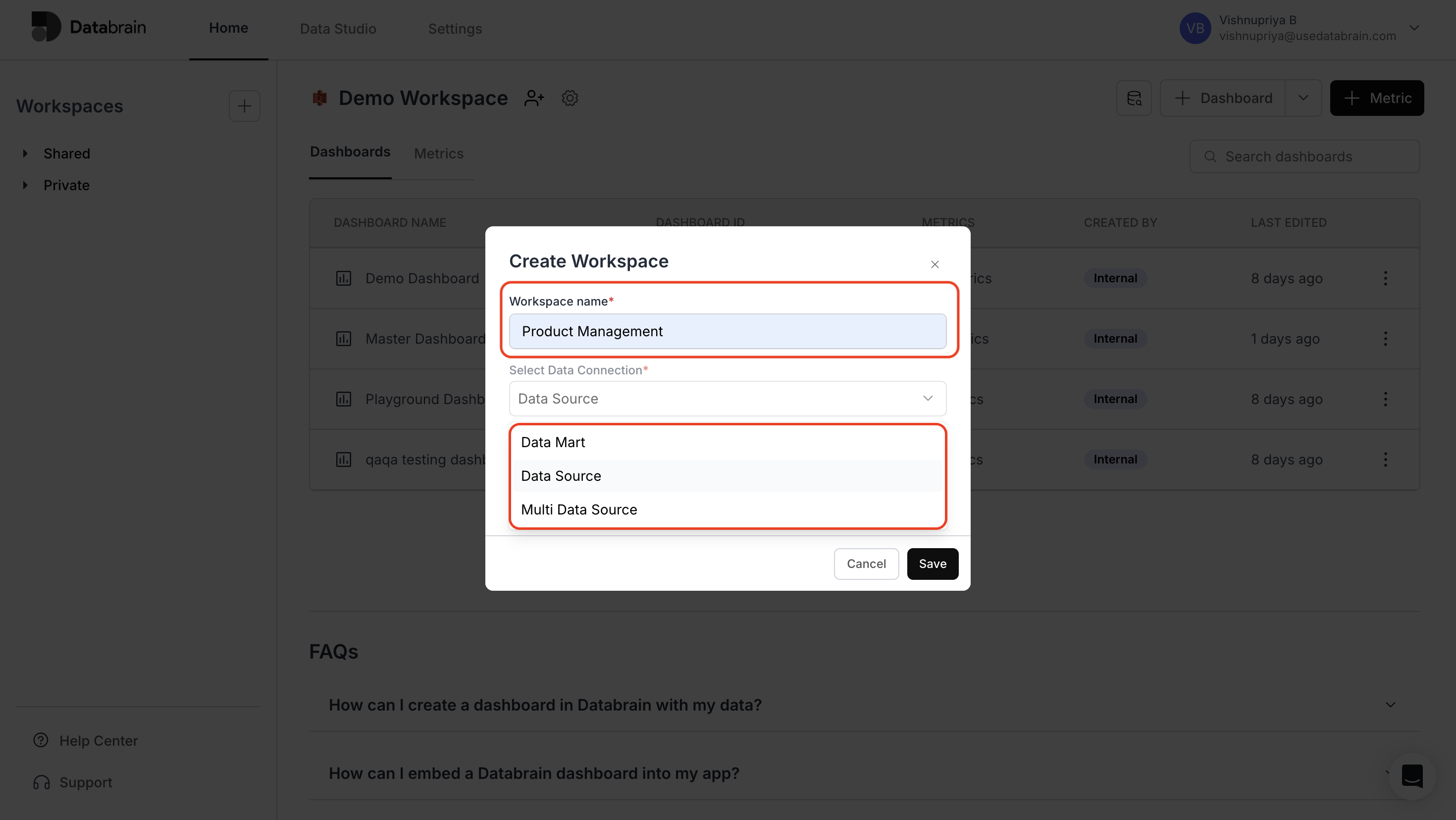Open kebab menu for Demo Dashboard row
1456x820 pixels.
coord(1385,278)
